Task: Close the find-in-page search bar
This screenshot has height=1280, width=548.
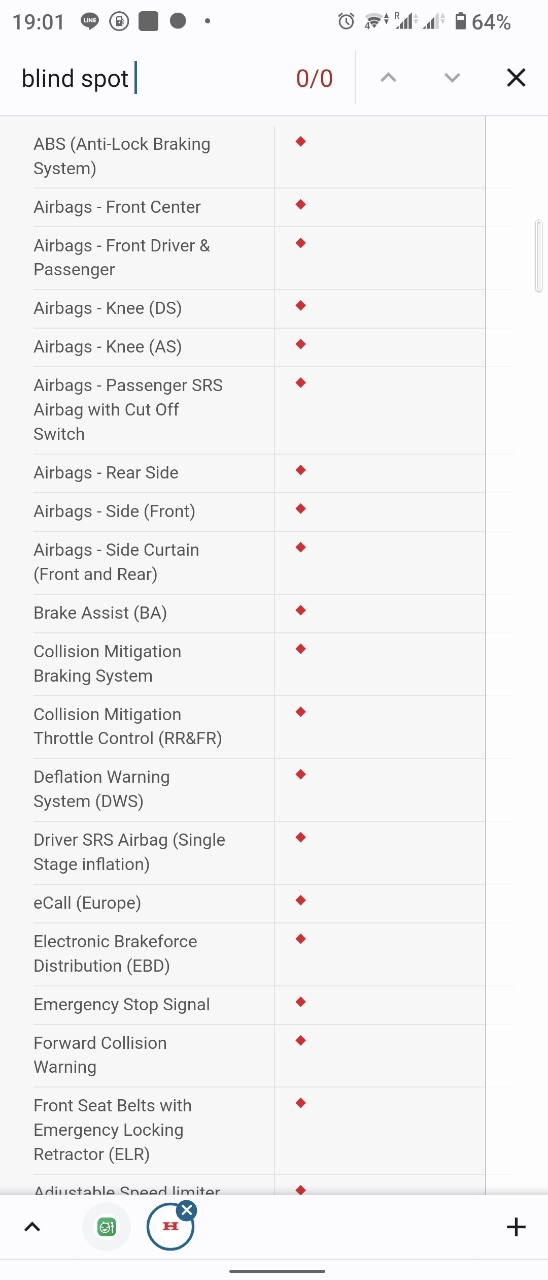Action: tap(516, 78)
